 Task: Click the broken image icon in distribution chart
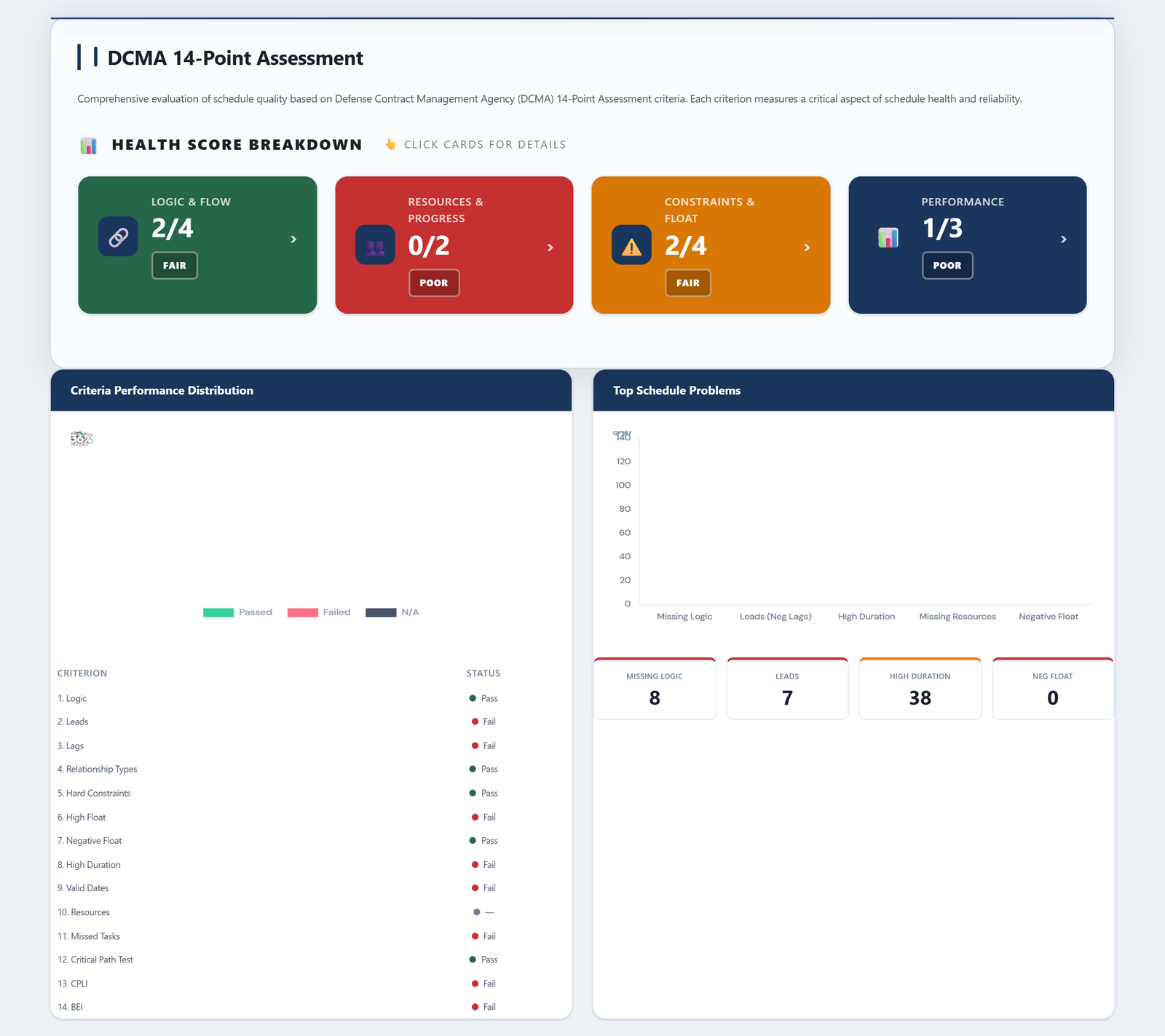(x=81, y=439)
